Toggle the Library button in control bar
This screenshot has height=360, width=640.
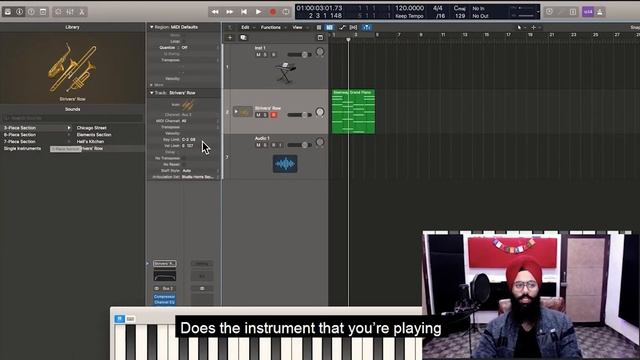(8, 12)
